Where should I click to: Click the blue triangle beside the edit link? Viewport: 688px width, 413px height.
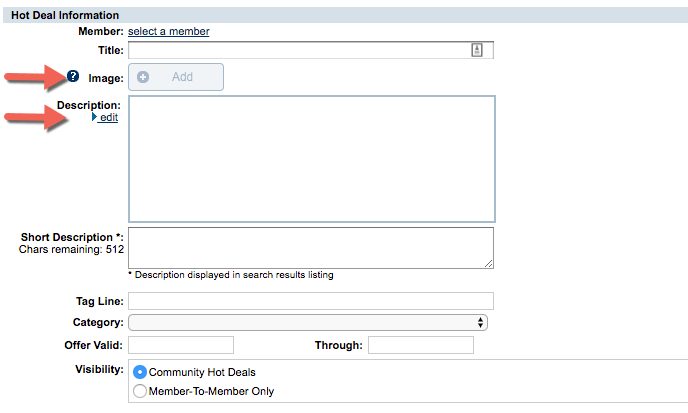pyautogui.click(x=94, y=117)
